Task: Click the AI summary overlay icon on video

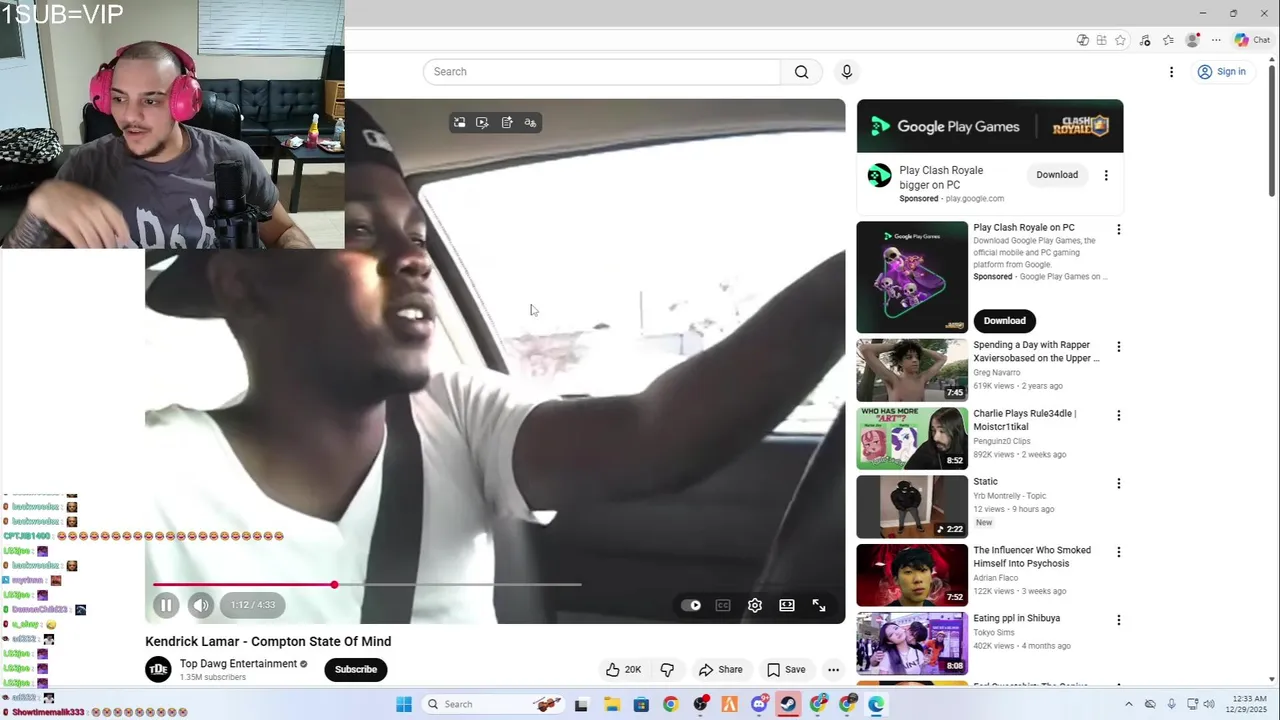Action: pyautogui.click(x=507, y=122)
